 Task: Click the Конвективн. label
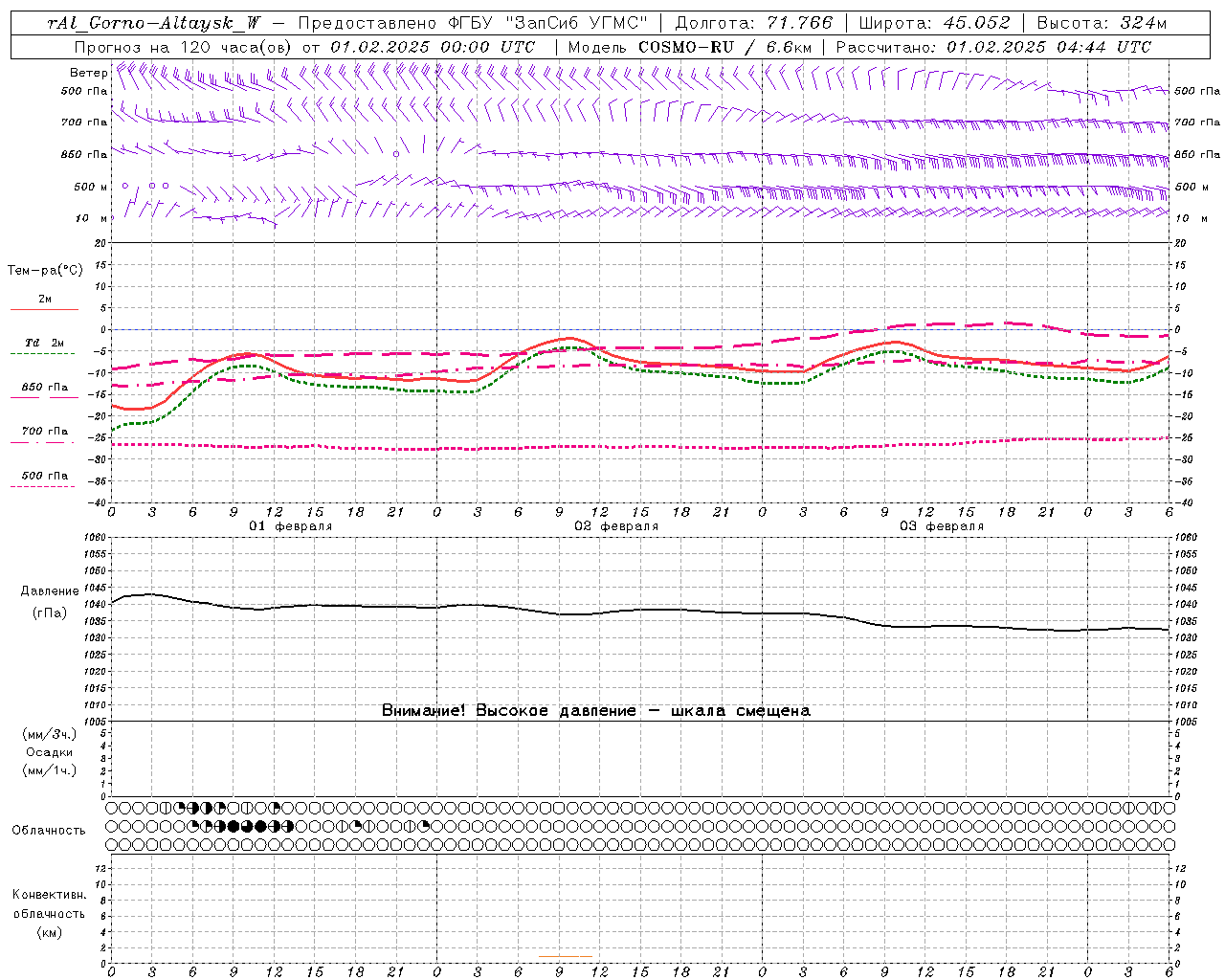tap(49, 895)
